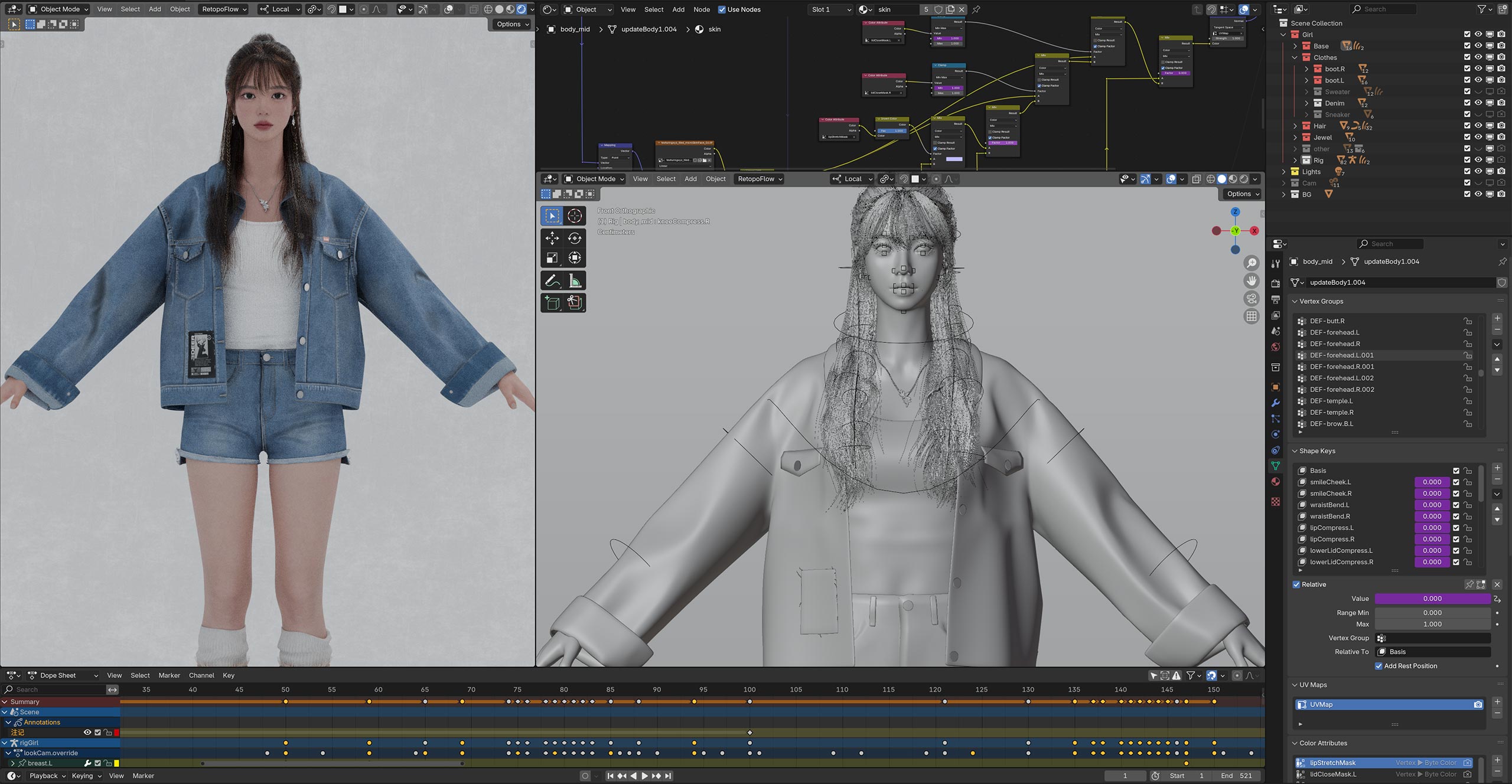Collapse the Clothes collection in outliner
Viewport: 1512px width, 784px height.
(x=1295, y=58)
